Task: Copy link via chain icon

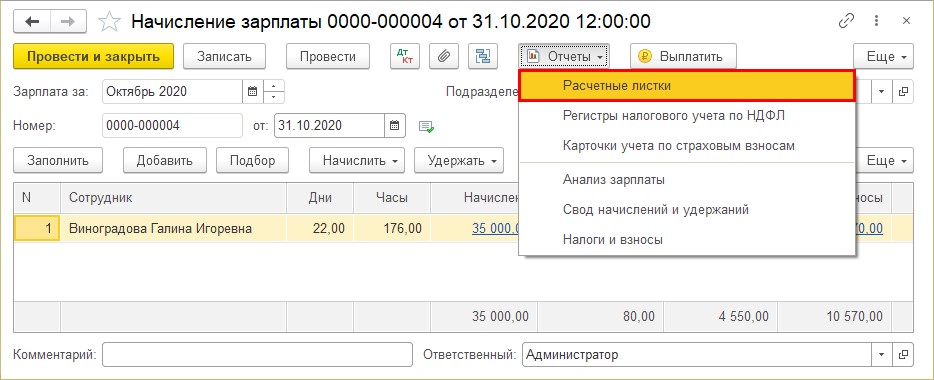Action: click(846, 21)
